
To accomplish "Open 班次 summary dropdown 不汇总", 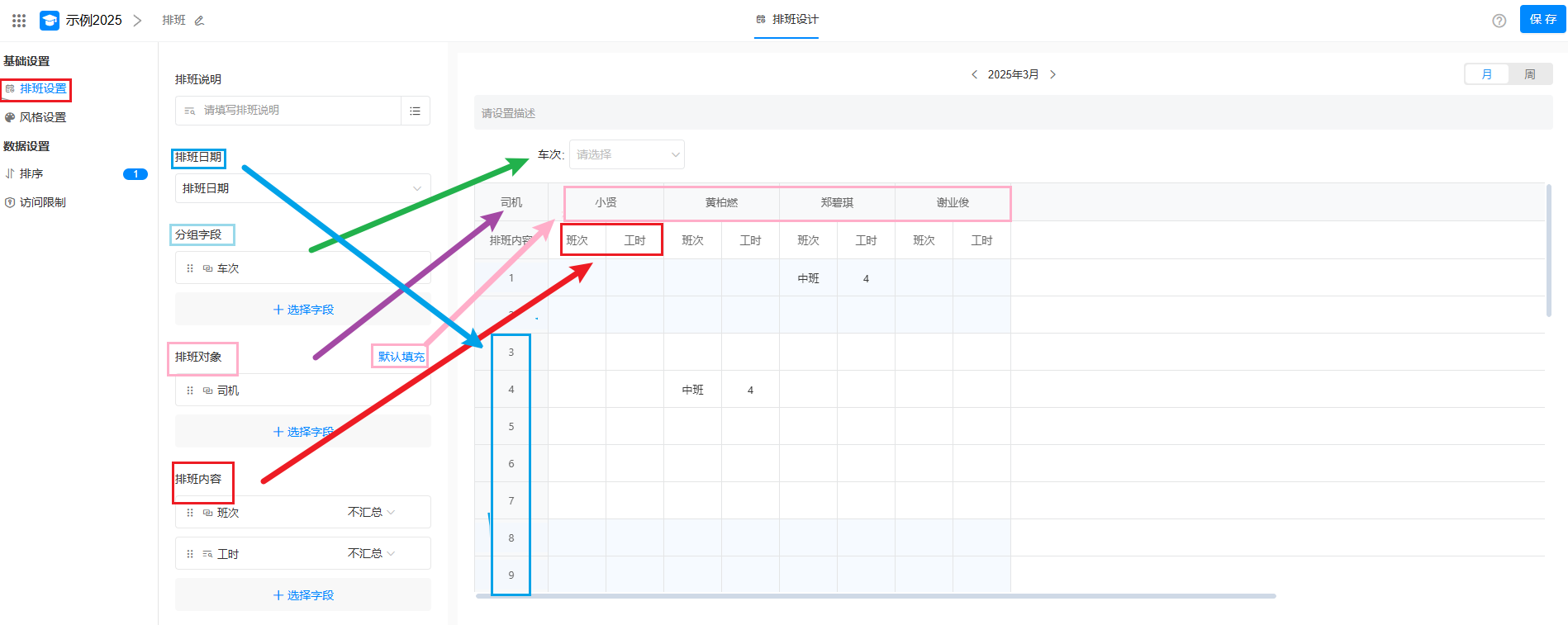I will coord(371,513).
